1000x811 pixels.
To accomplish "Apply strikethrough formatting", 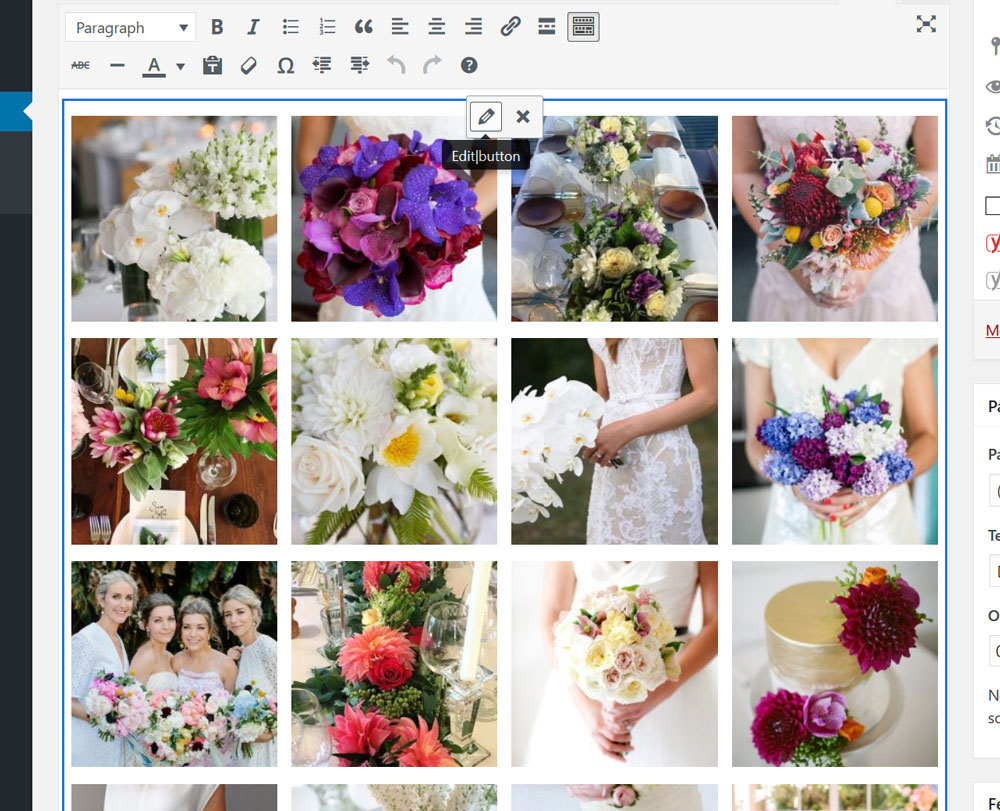I will click(x=80, y=65).
